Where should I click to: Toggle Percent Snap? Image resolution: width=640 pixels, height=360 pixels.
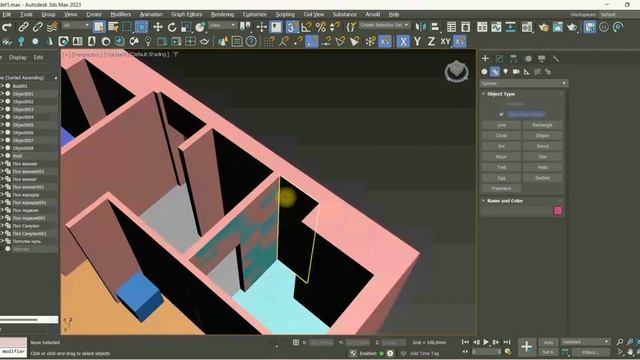click(x=321, y=27)
